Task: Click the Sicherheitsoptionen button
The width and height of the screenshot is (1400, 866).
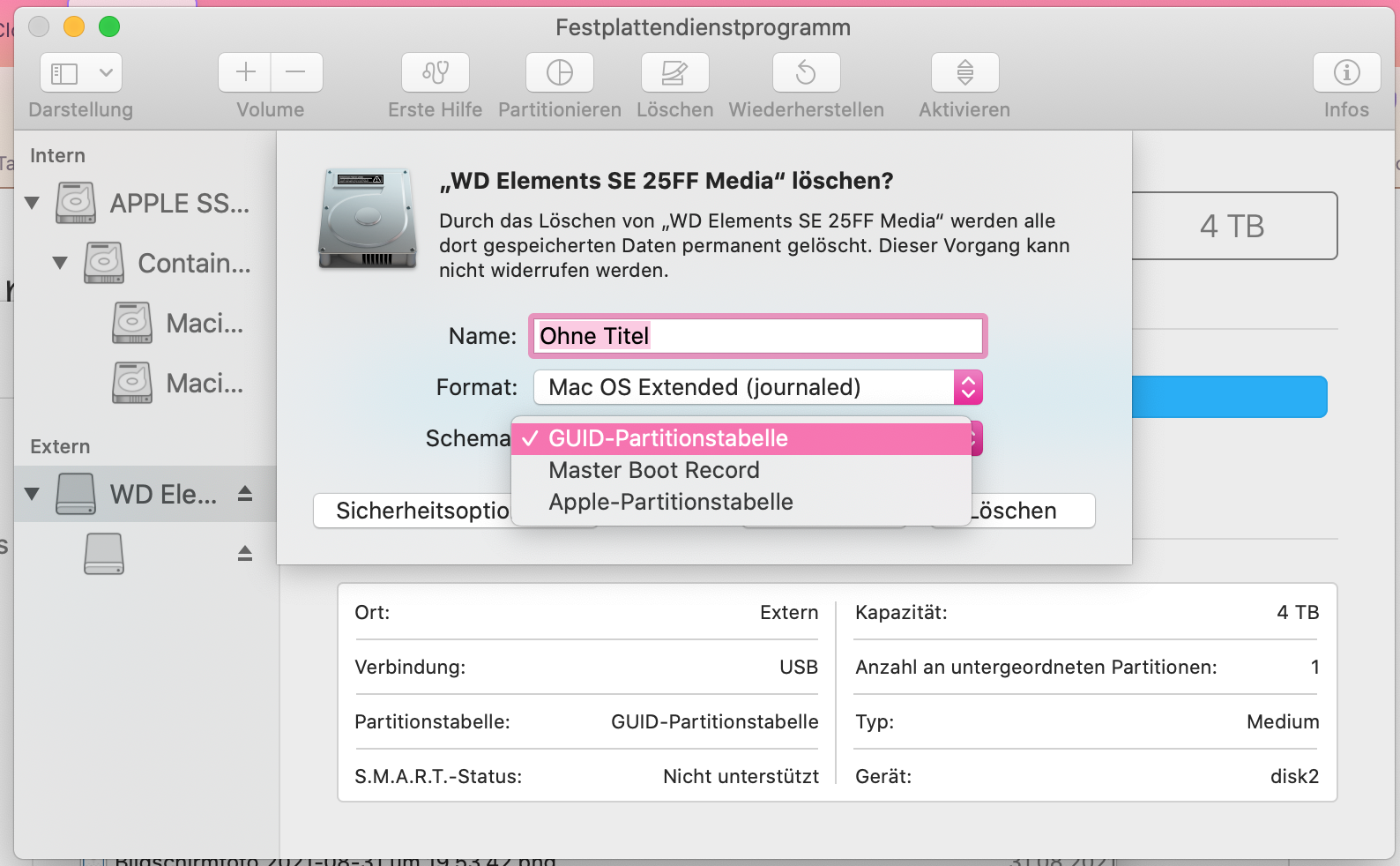Action: (414, 511)
